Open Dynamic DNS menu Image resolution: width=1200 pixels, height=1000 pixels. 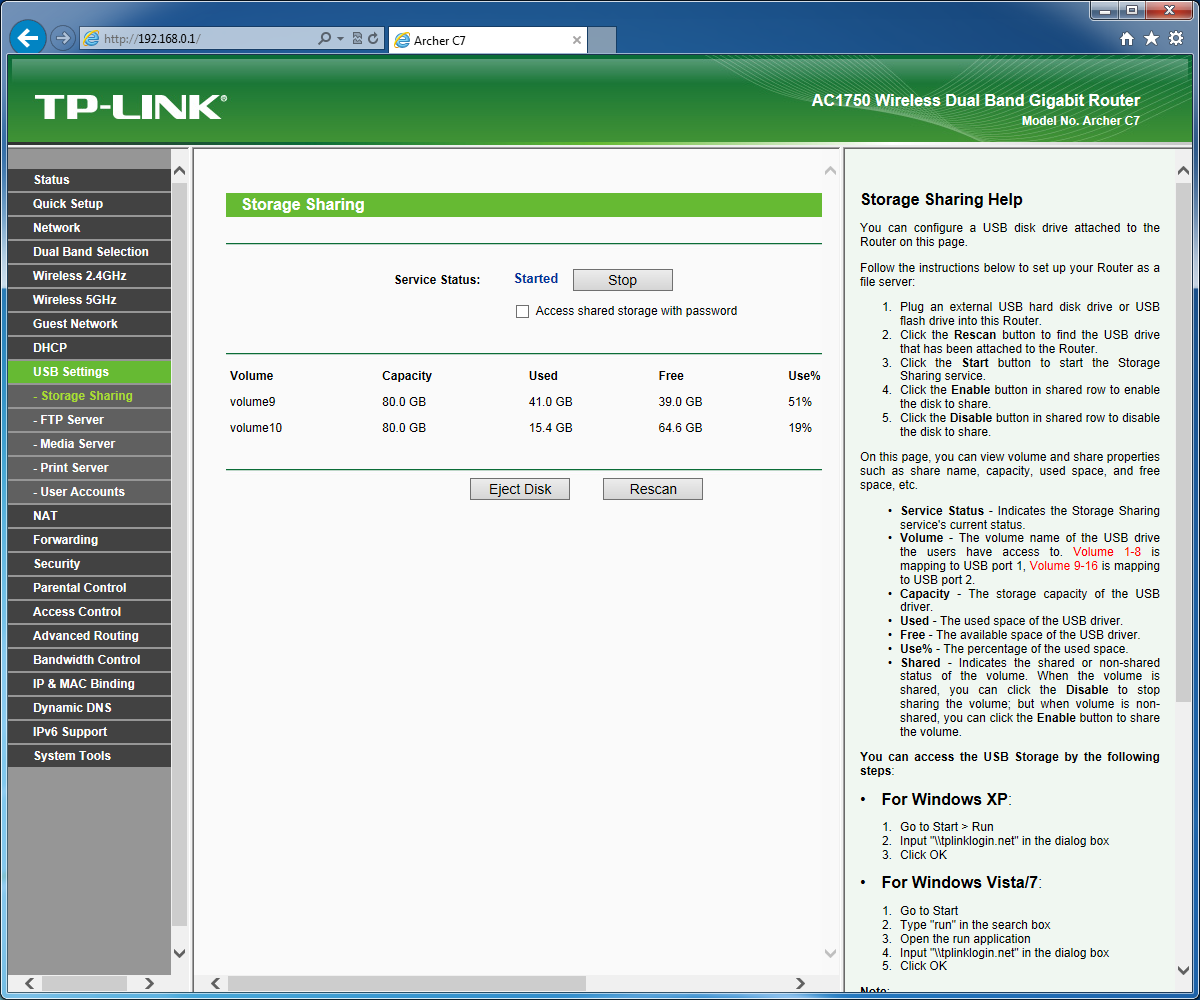click(x=89, y=708)
